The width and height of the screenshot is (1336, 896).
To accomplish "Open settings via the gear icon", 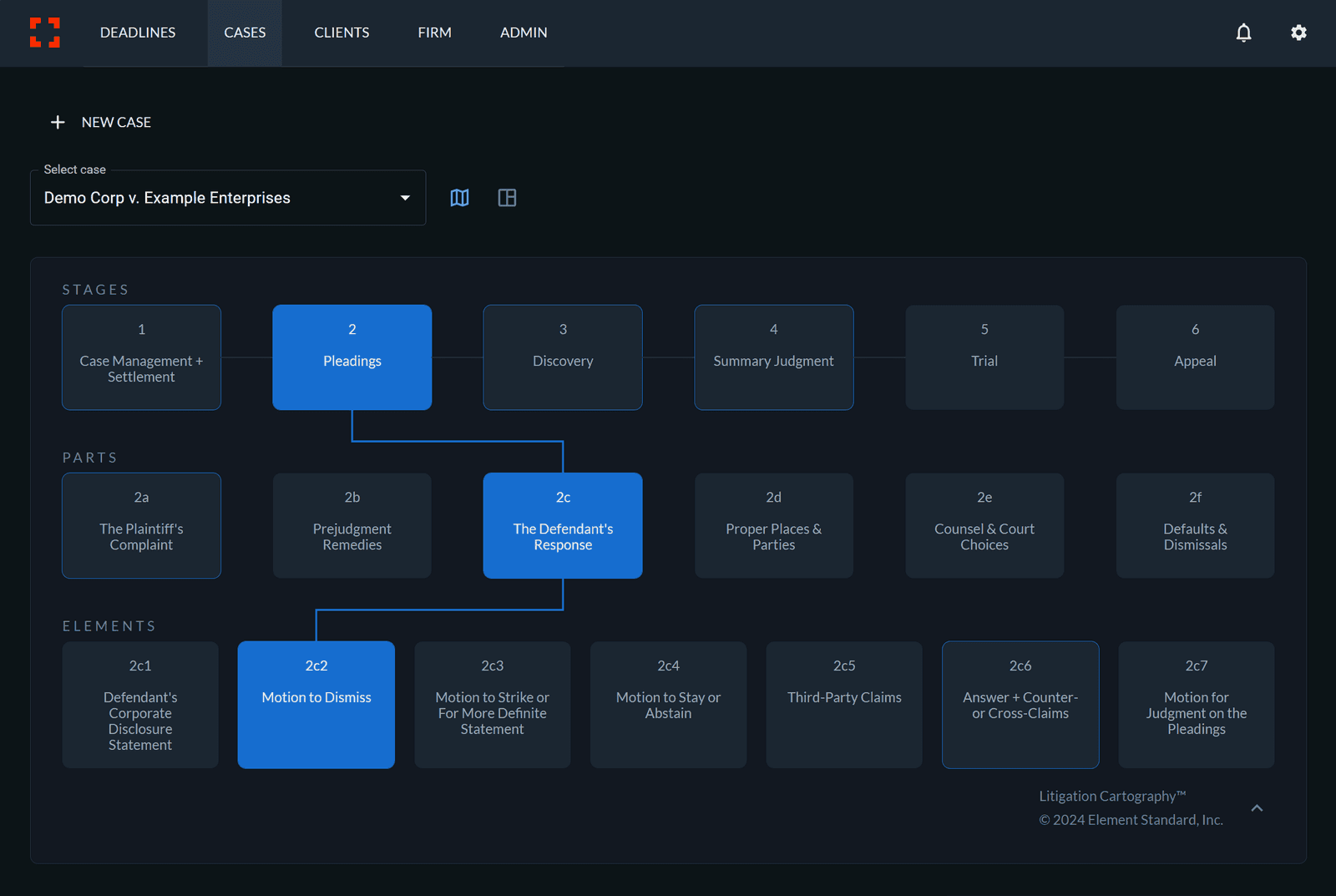I will [1298, 33].
